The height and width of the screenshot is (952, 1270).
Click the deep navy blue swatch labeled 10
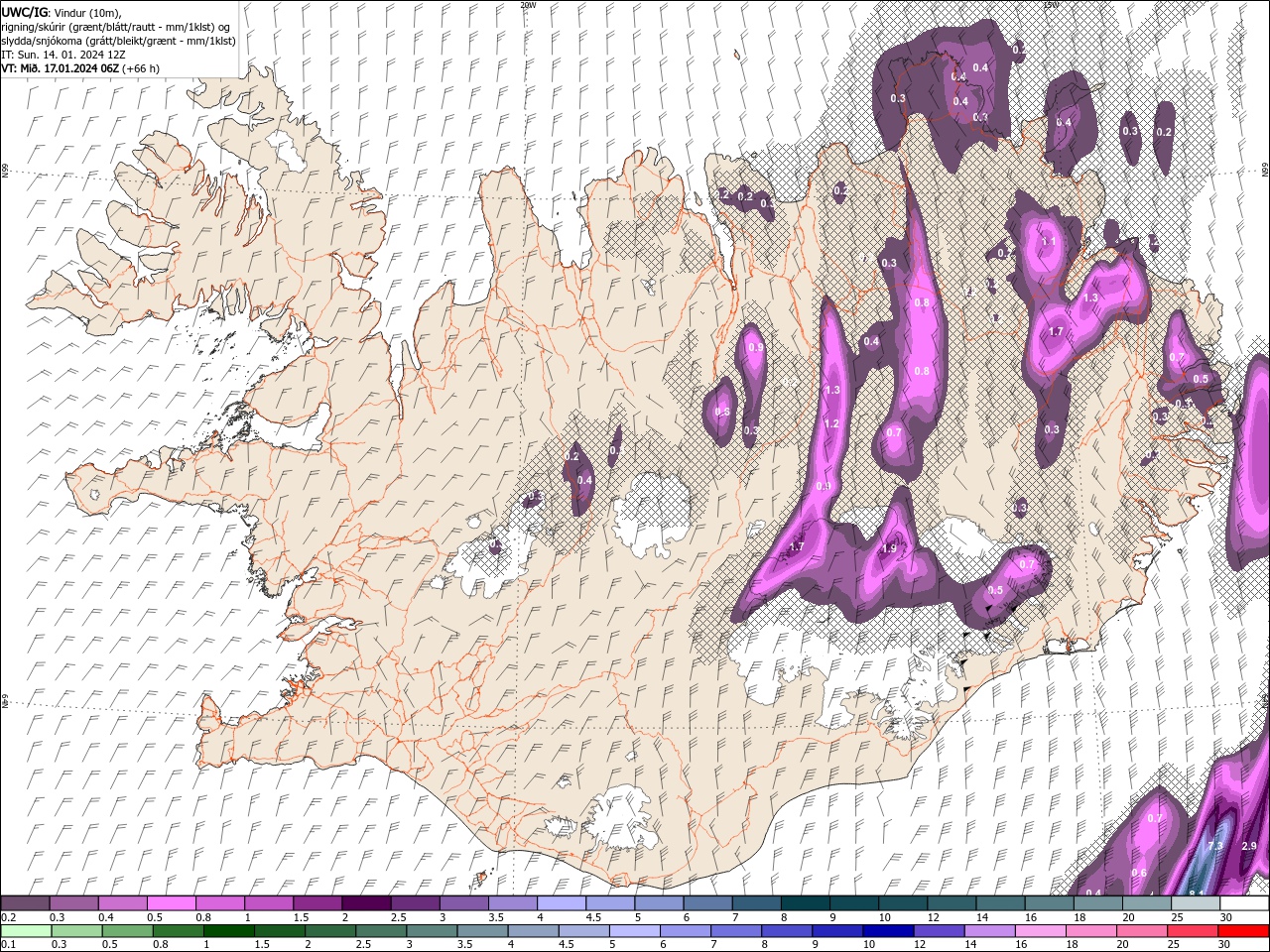tap(886, 931)
